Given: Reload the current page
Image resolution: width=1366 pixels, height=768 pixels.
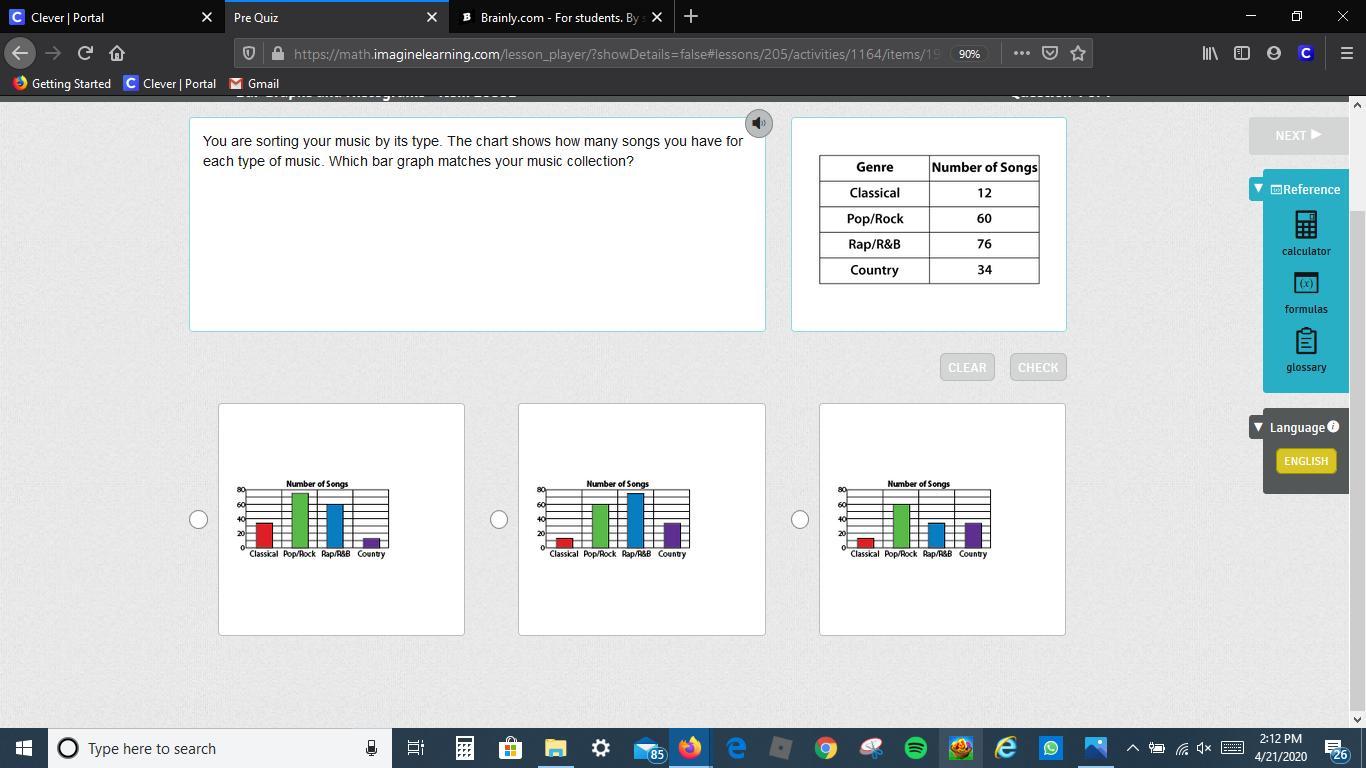Looking at the screenshot, I should pyautogui.click(x=85, y=53).
